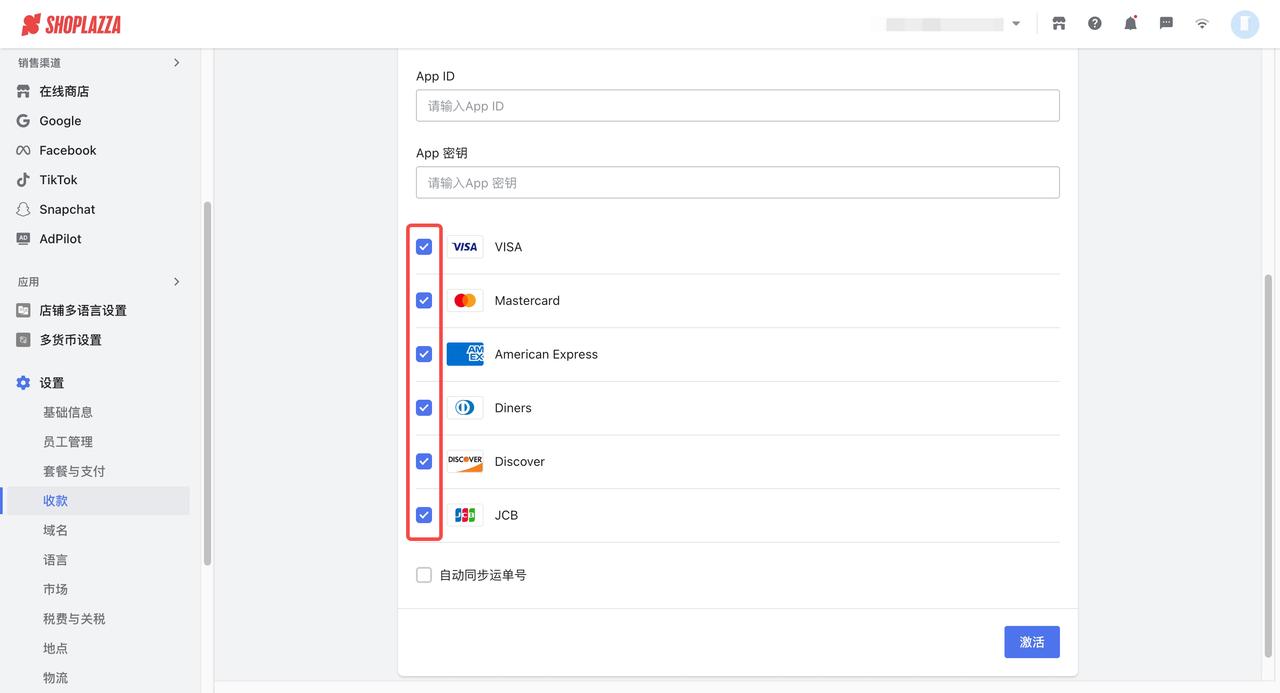Open notifications bell icon
This screenshot has width=1280, height=693.
1131,24
